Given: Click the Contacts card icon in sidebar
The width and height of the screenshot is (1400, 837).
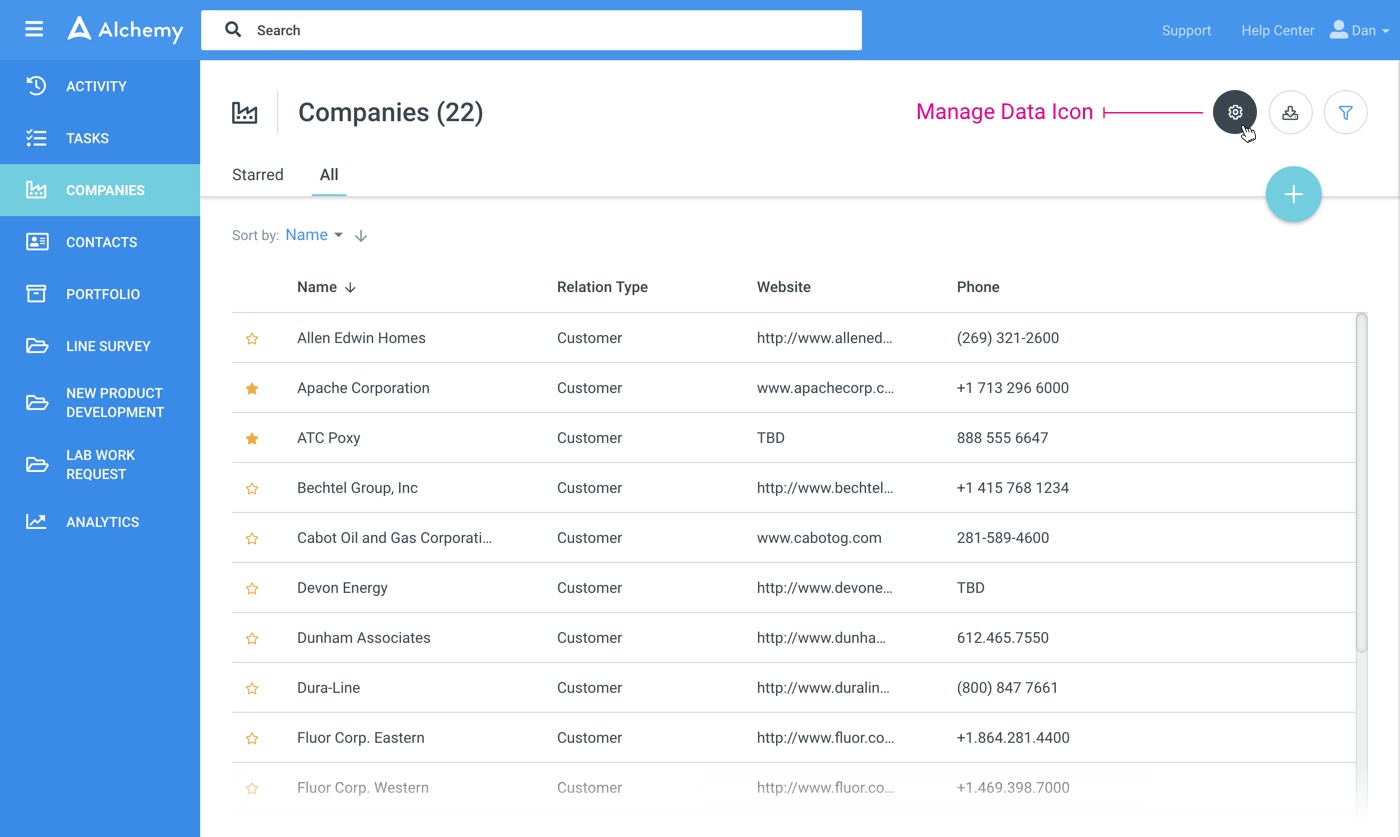Looking at the screenshot, I should pos(36,242).
